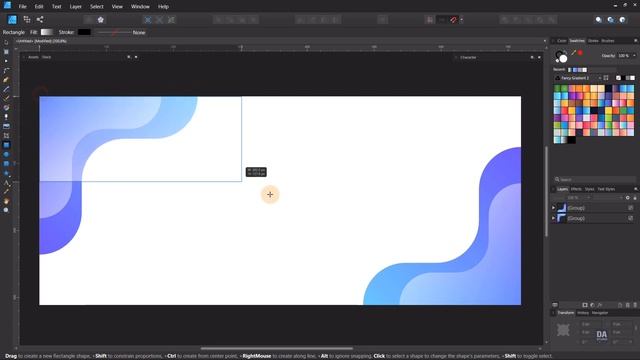Click the Fill gradient swatch in context toolbar
Viewport: 640px width, 360px height.
click(x=47, y=32)
